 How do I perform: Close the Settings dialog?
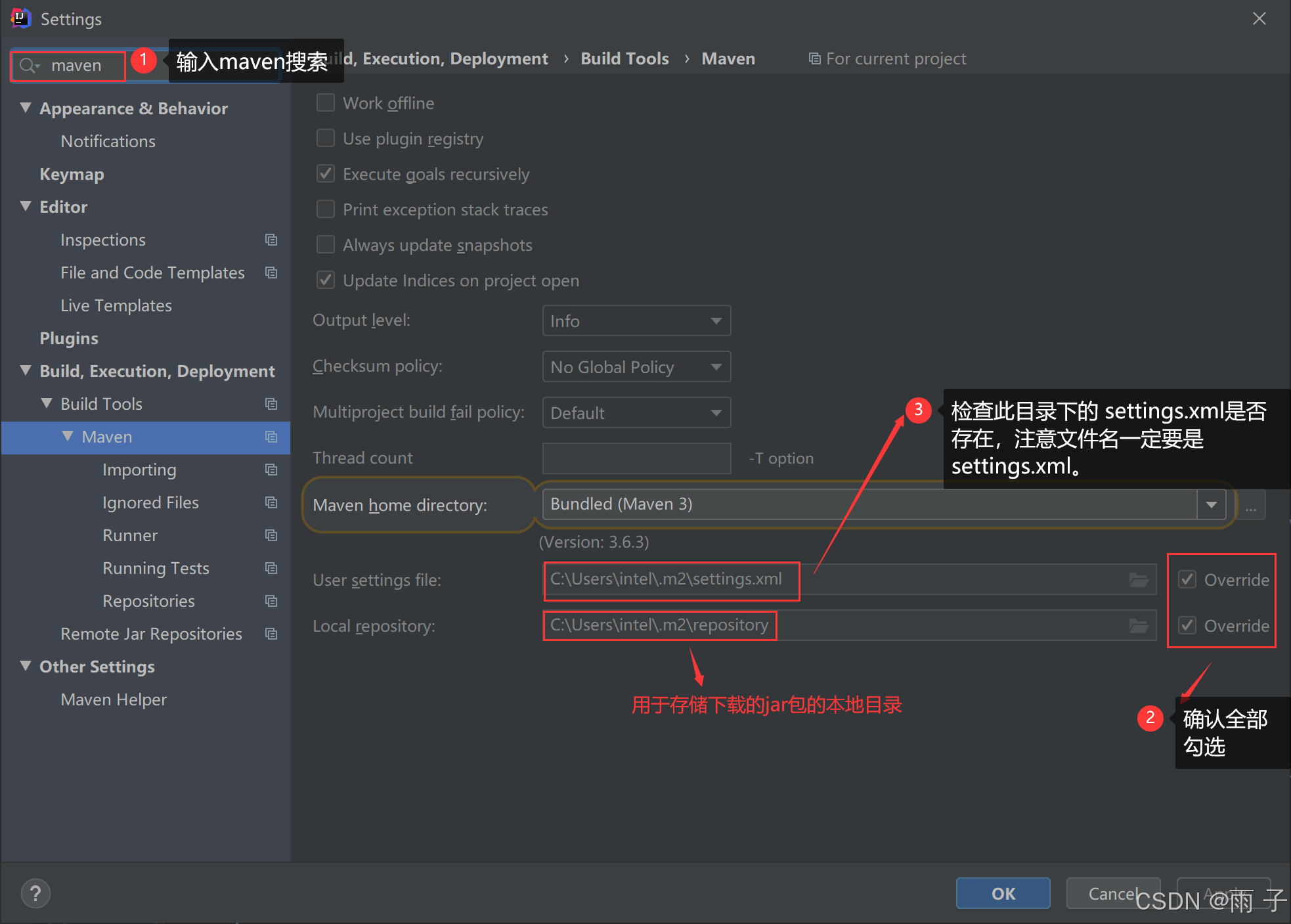tap(1259, 18)
